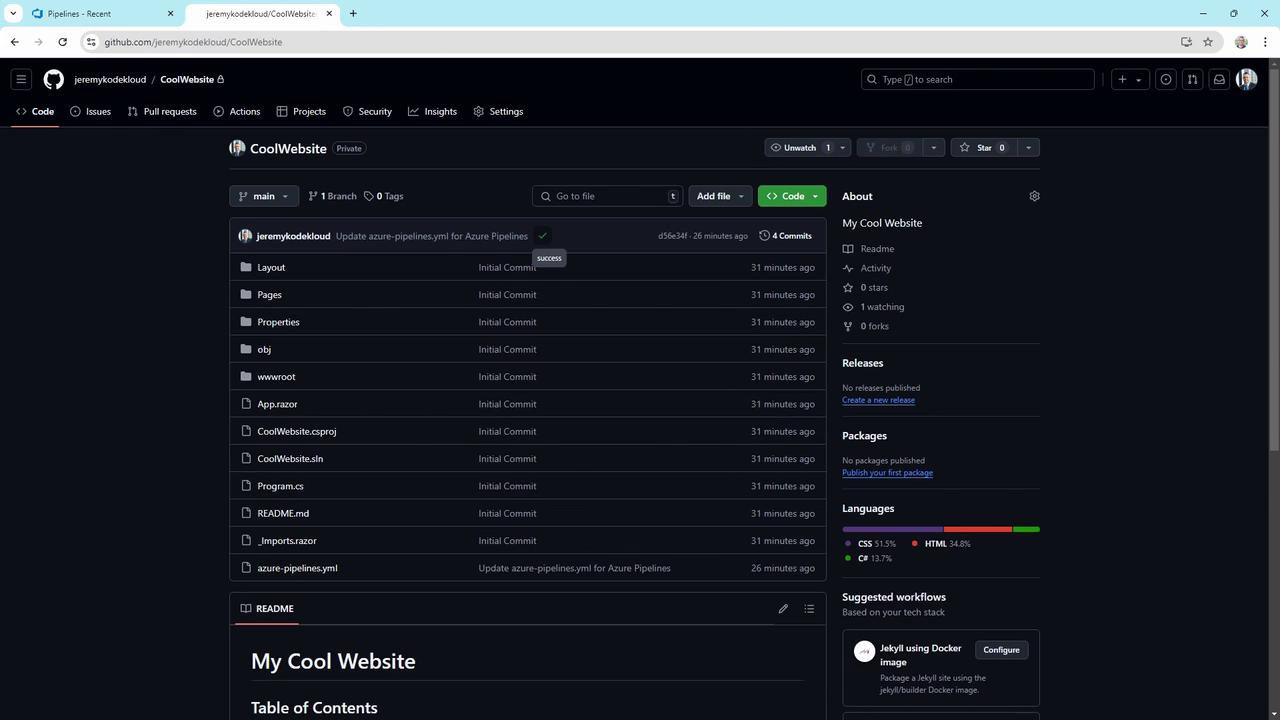Image resolution: width=1280 pixels, height=720 pixels.
Task: Open the repository Settings tab
Action: tap(498, 111)
